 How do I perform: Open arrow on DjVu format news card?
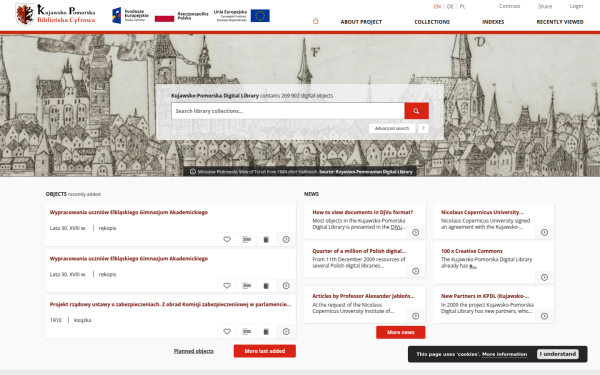coord(416,232)
